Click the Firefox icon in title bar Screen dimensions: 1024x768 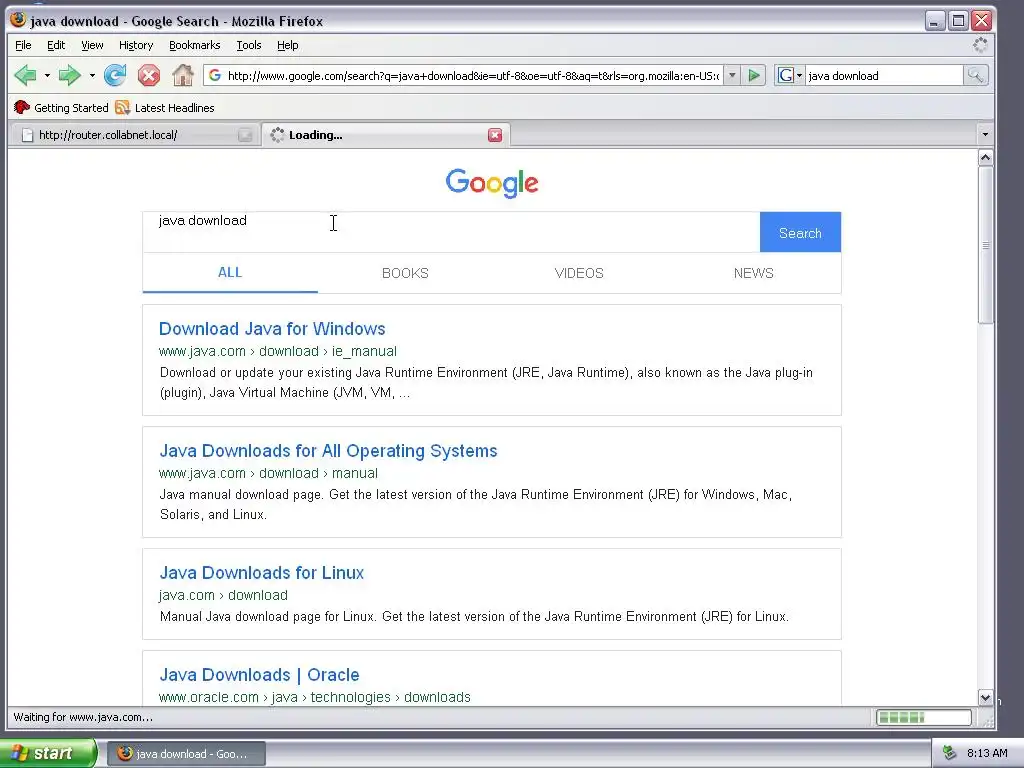click(x=18, y=20)
